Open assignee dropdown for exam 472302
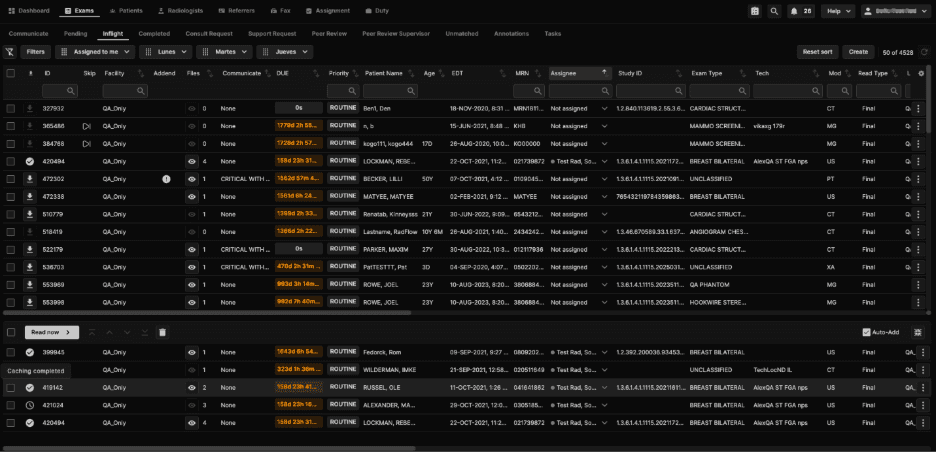Image resolution: width=936 pixels, height=453 pixels. click(x=605, y=178)
